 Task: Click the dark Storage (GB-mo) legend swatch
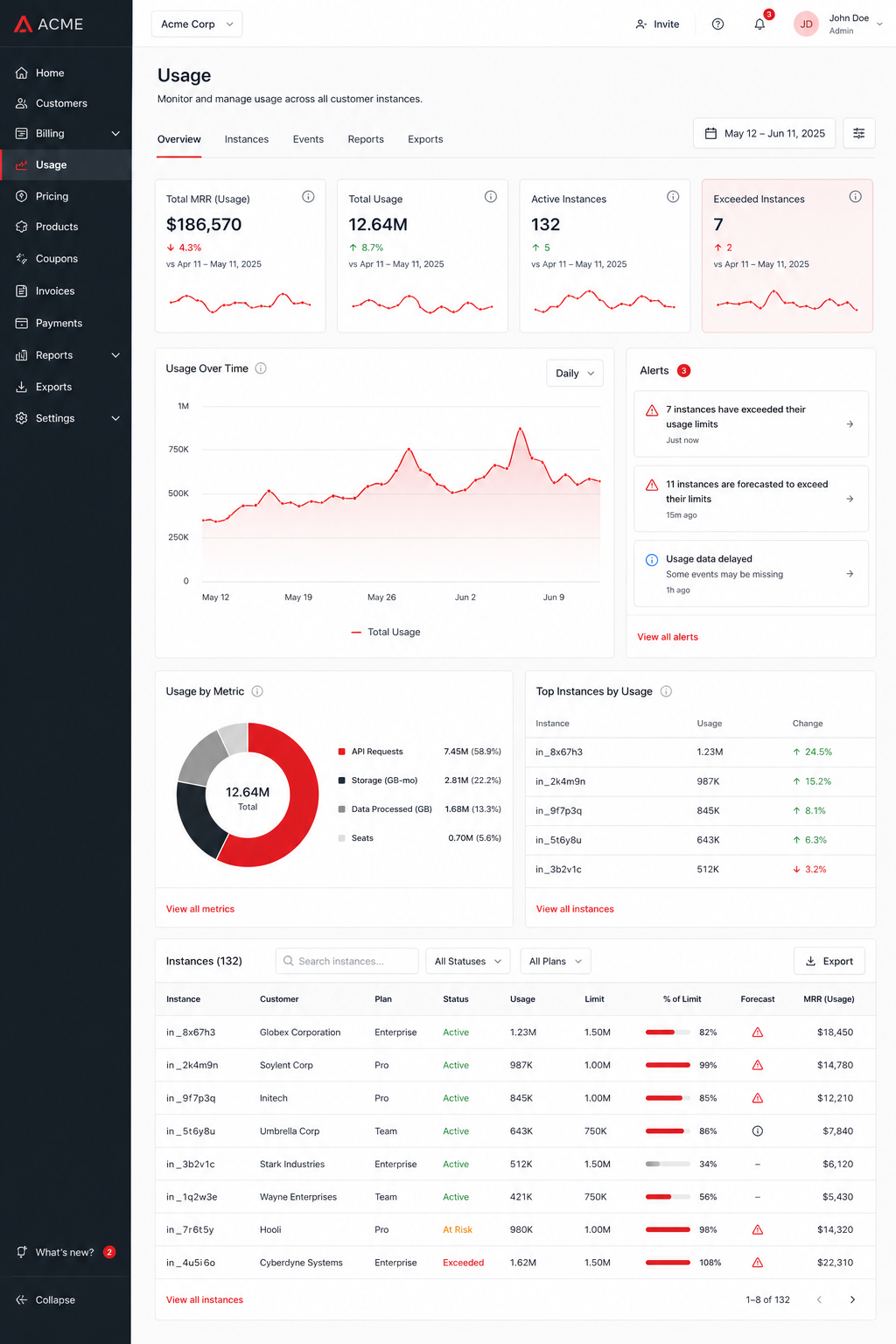pos(342,780)
